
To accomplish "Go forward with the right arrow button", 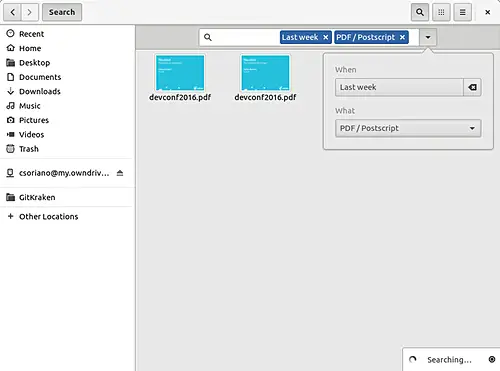I will tap(30, 12).
